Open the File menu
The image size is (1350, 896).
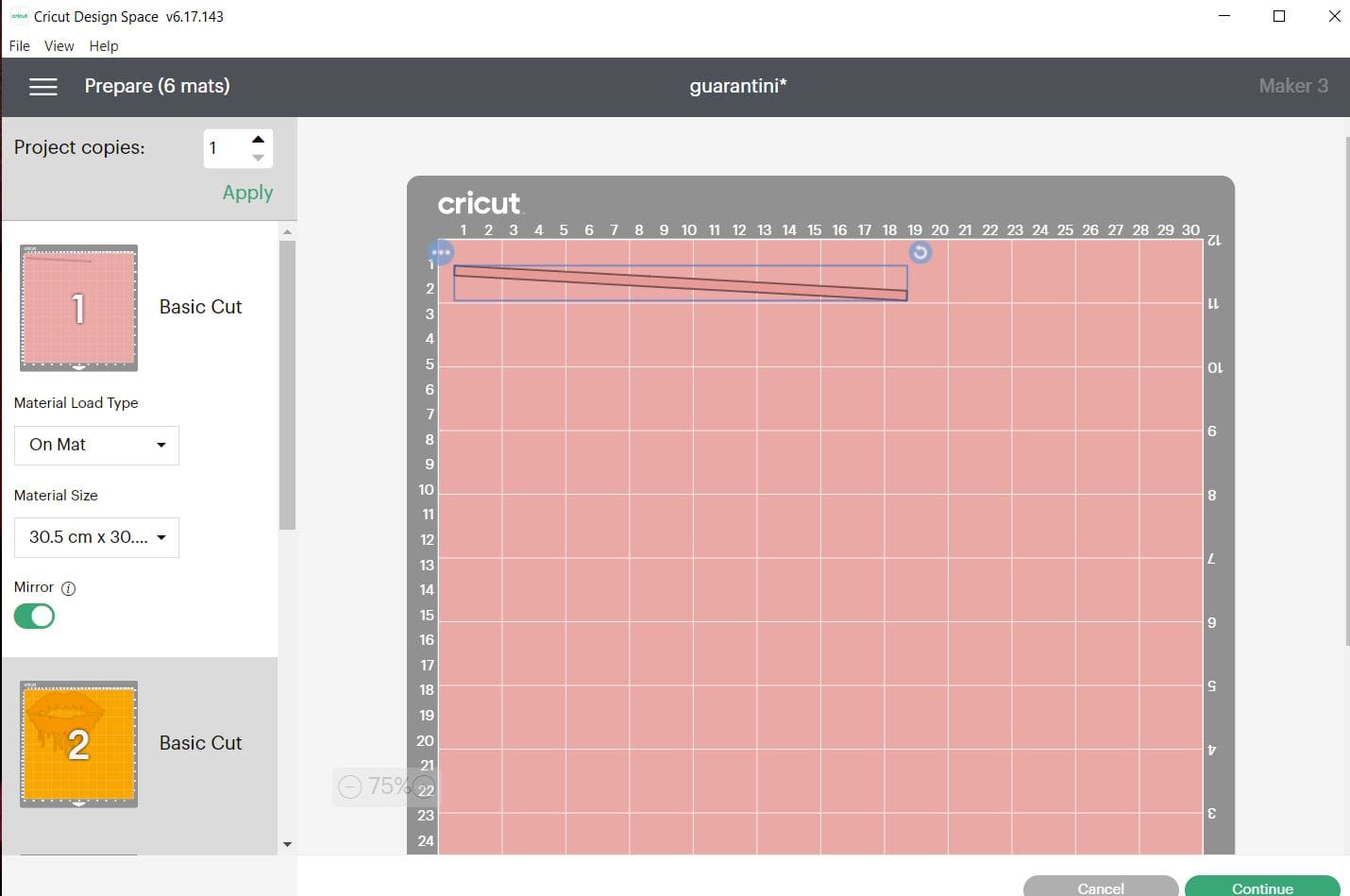[19, 45]
